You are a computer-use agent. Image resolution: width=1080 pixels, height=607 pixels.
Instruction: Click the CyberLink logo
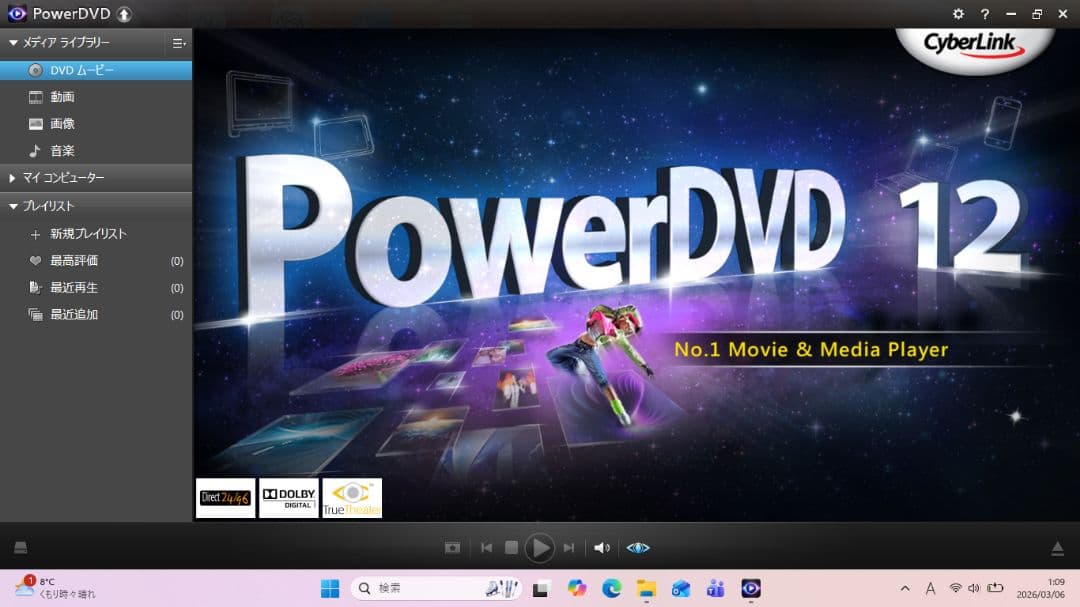pyautogui.click(x=974, y=45)
